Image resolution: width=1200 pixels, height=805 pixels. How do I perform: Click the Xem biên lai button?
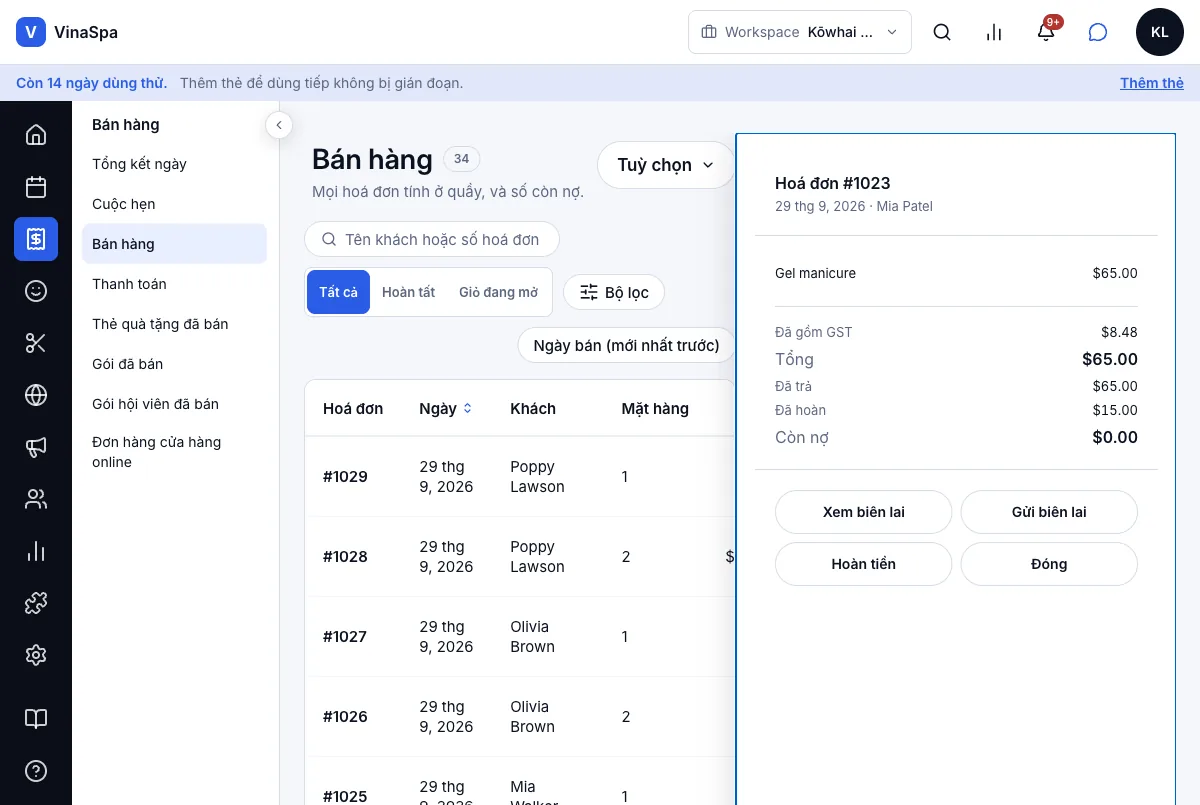pos(864,512)
